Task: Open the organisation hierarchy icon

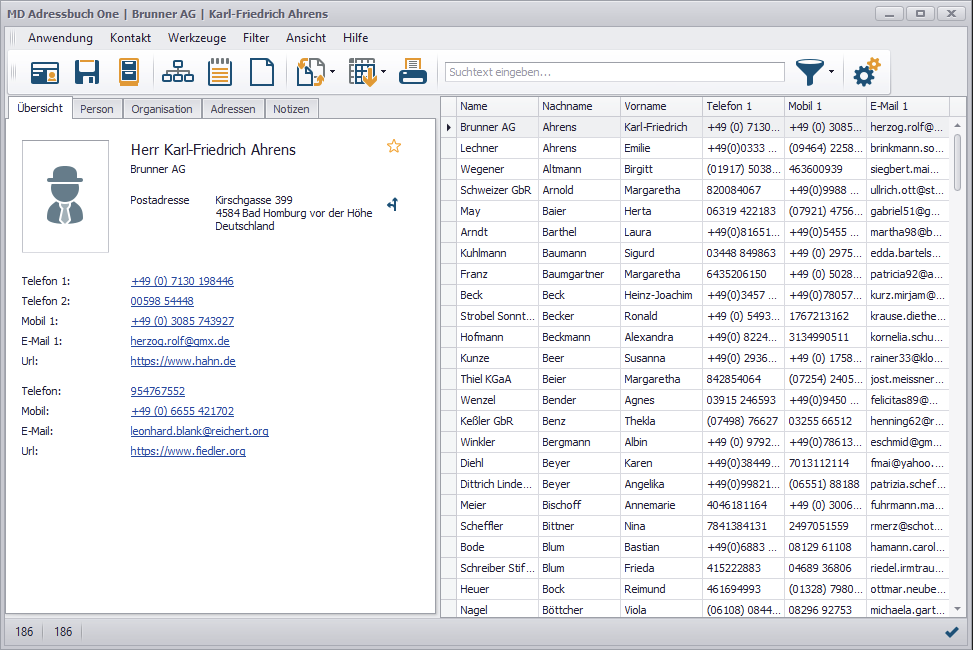Action: 178,72
